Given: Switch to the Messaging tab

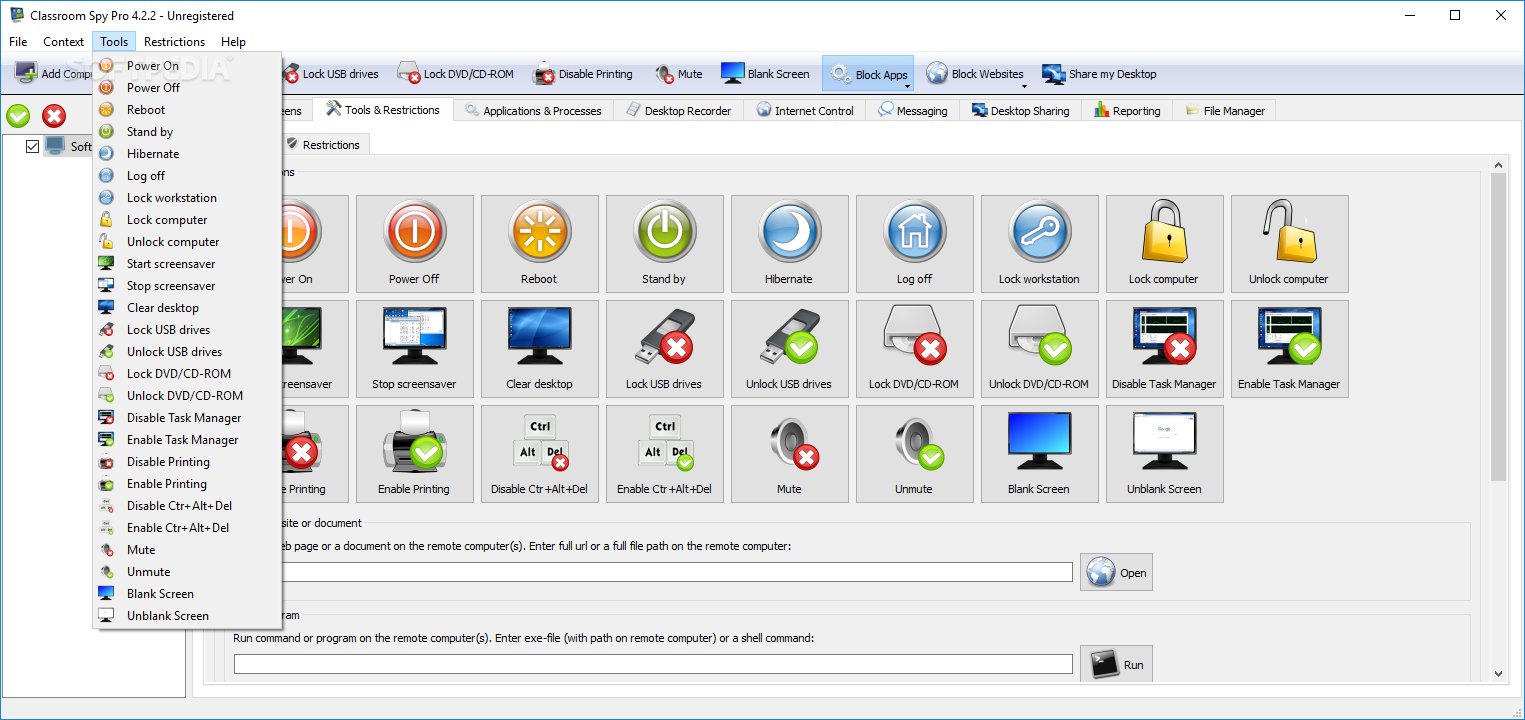Looking at the screenshot, I should coord(913,111).
